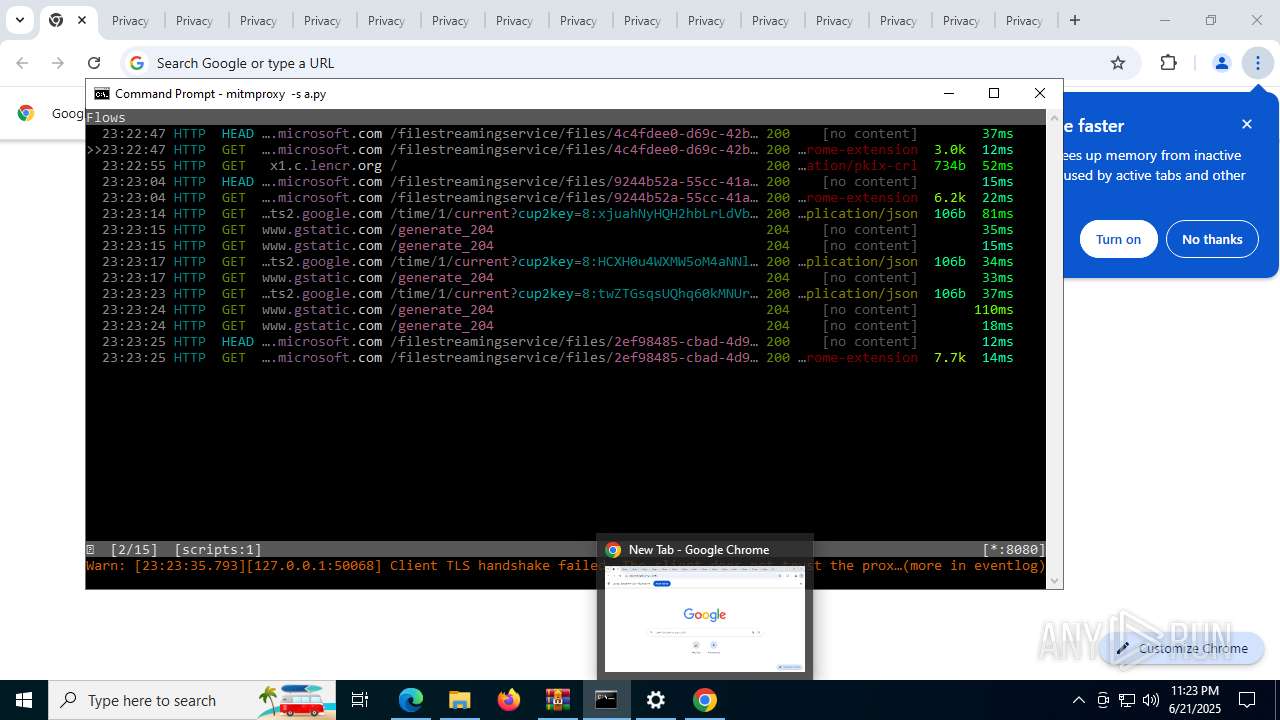1280x720 pixels.
Task: Click No thanks in memory saver popup
Action: tap(1212, 239)
